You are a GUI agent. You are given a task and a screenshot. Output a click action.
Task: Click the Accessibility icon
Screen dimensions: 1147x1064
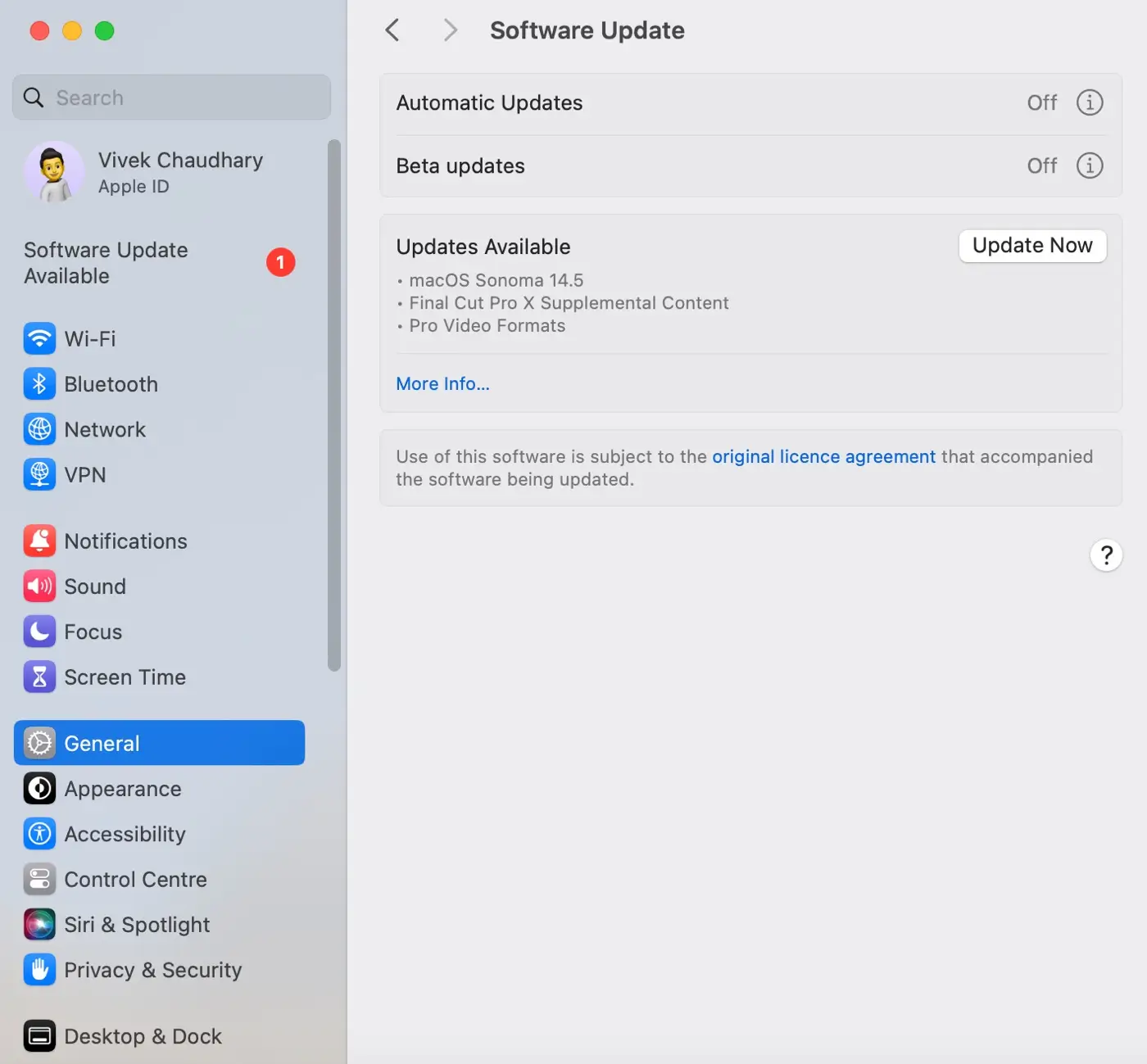(x=39, y=834)
